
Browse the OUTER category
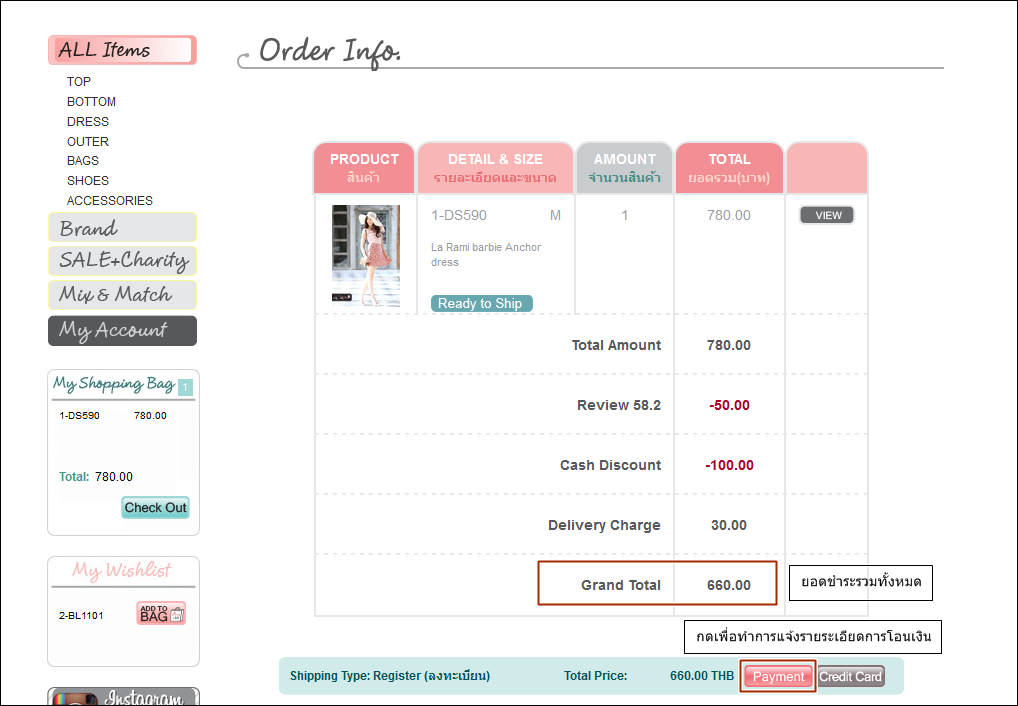tap(88, 142)
